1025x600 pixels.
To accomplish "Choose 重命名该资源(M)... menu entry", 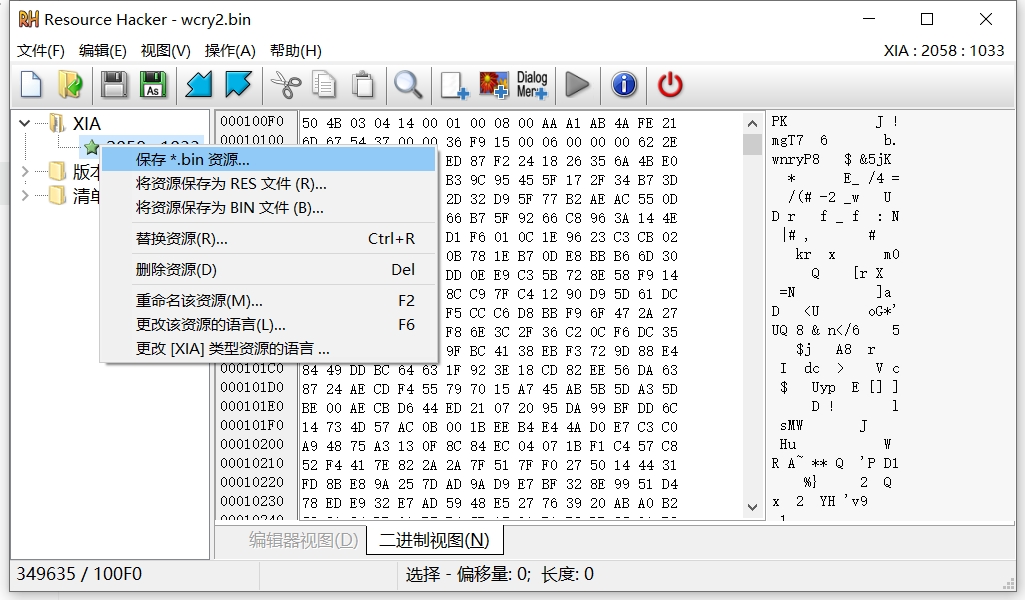I will pyautogui.click(x=268, y=301).
